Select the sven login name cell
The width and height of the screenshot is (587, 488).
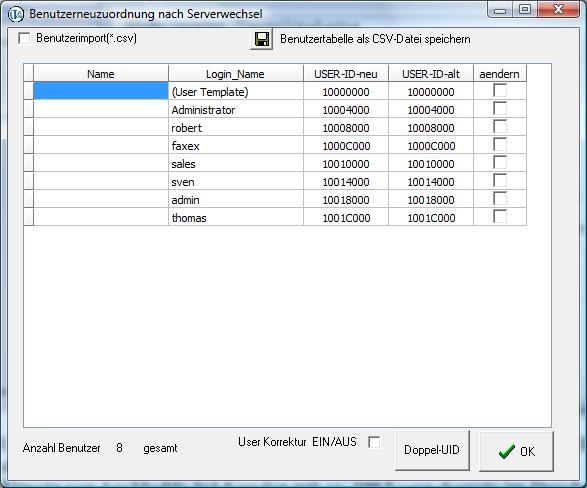click(236, 182)
